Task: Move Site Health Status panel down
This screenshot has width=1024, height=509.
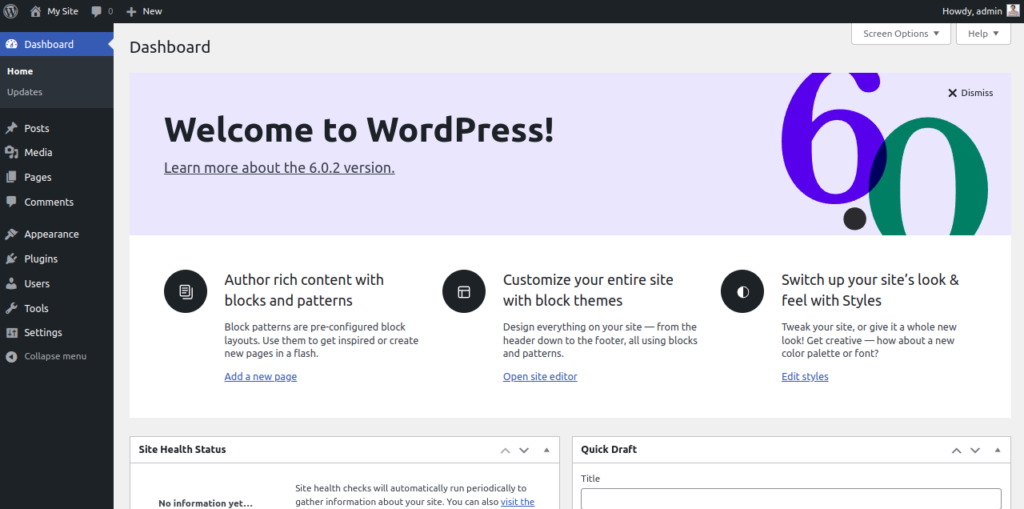Action: tap(524, 450)
